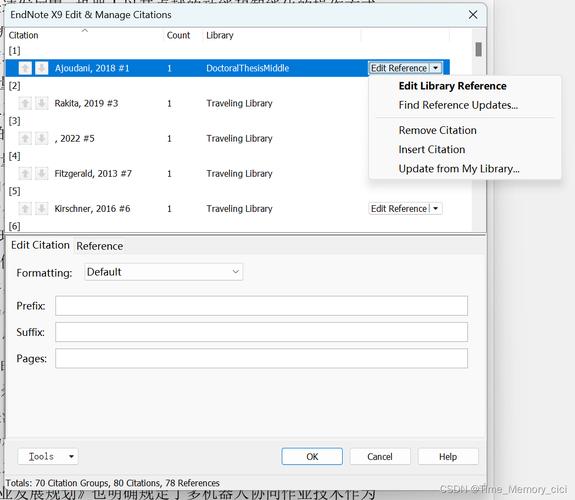This screenshot has height=500, width=575.
Task: Click down arrow for Rakita 2019 citation
Action: point(41,103)
